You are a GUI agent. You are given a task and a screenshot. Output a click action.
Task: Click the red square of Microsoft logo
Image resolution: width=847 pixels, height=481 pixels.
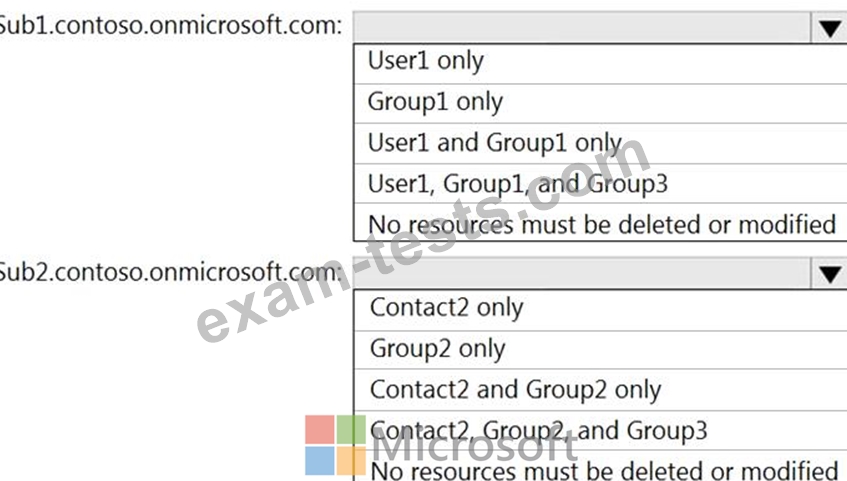coord(320,429)
